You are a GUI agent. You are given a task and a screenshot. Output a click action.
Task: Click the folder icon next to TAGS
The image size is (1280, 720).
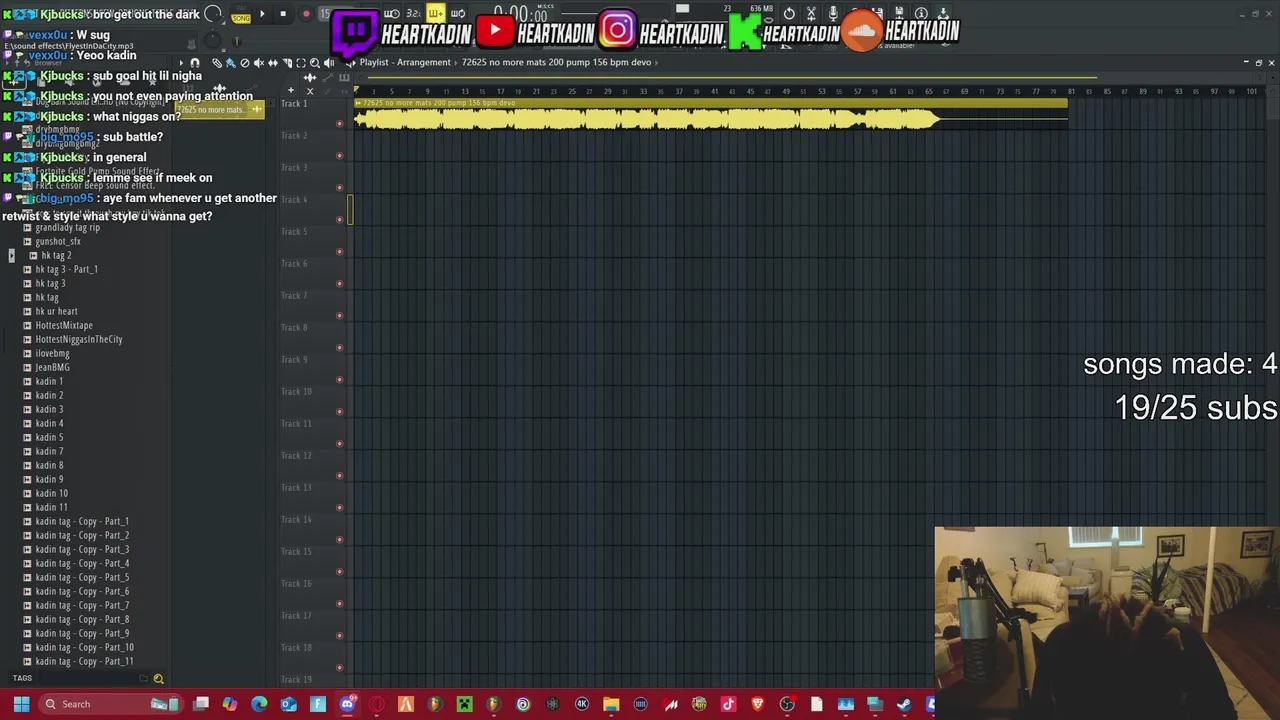[x=143, y=679]
